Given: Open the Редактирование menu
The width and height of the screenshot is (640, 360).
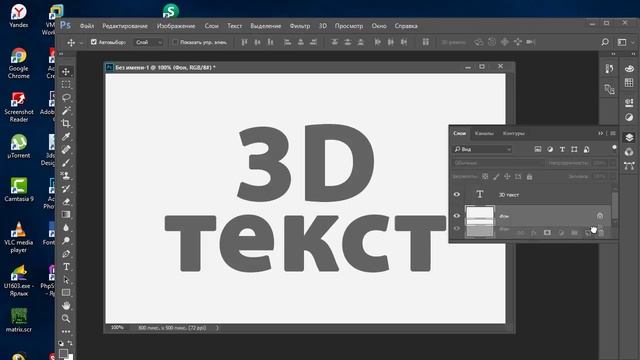Looking at the screenshot, I should pos(125,26).
